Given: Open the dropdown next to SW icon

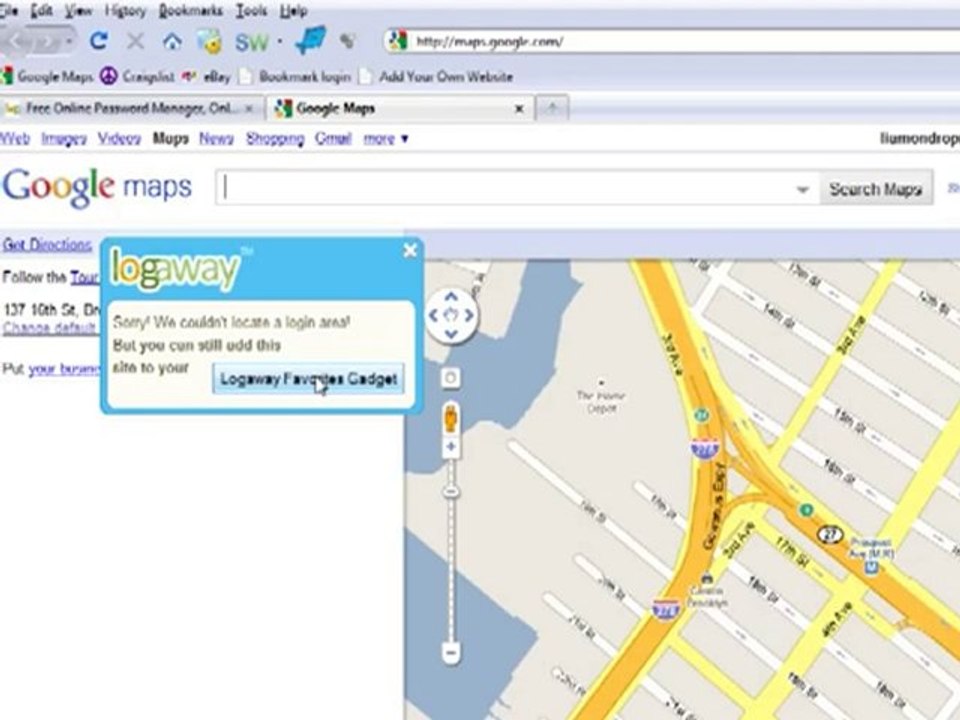Looking at the screenshot, I should point(280,42).
